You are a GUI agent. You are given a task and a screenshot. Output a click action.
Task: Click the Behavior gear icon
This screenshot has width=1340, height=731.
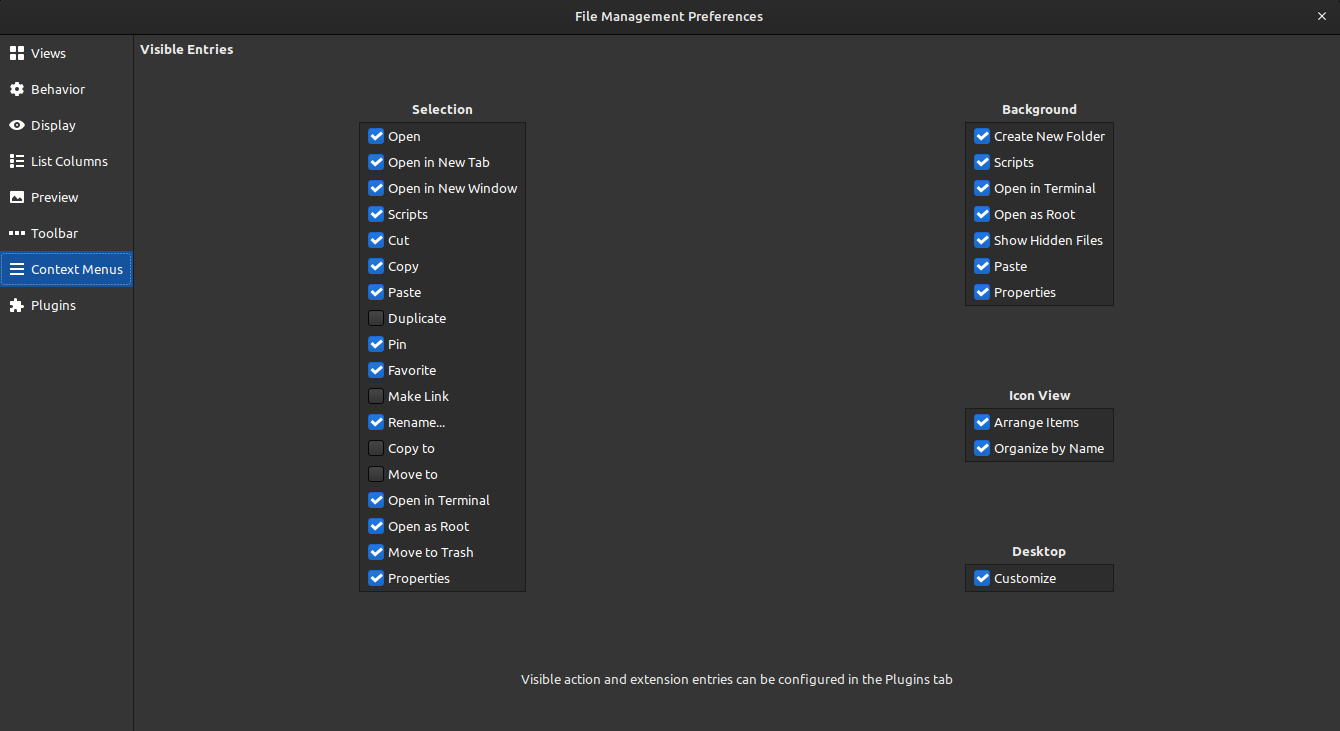(16, 89)
